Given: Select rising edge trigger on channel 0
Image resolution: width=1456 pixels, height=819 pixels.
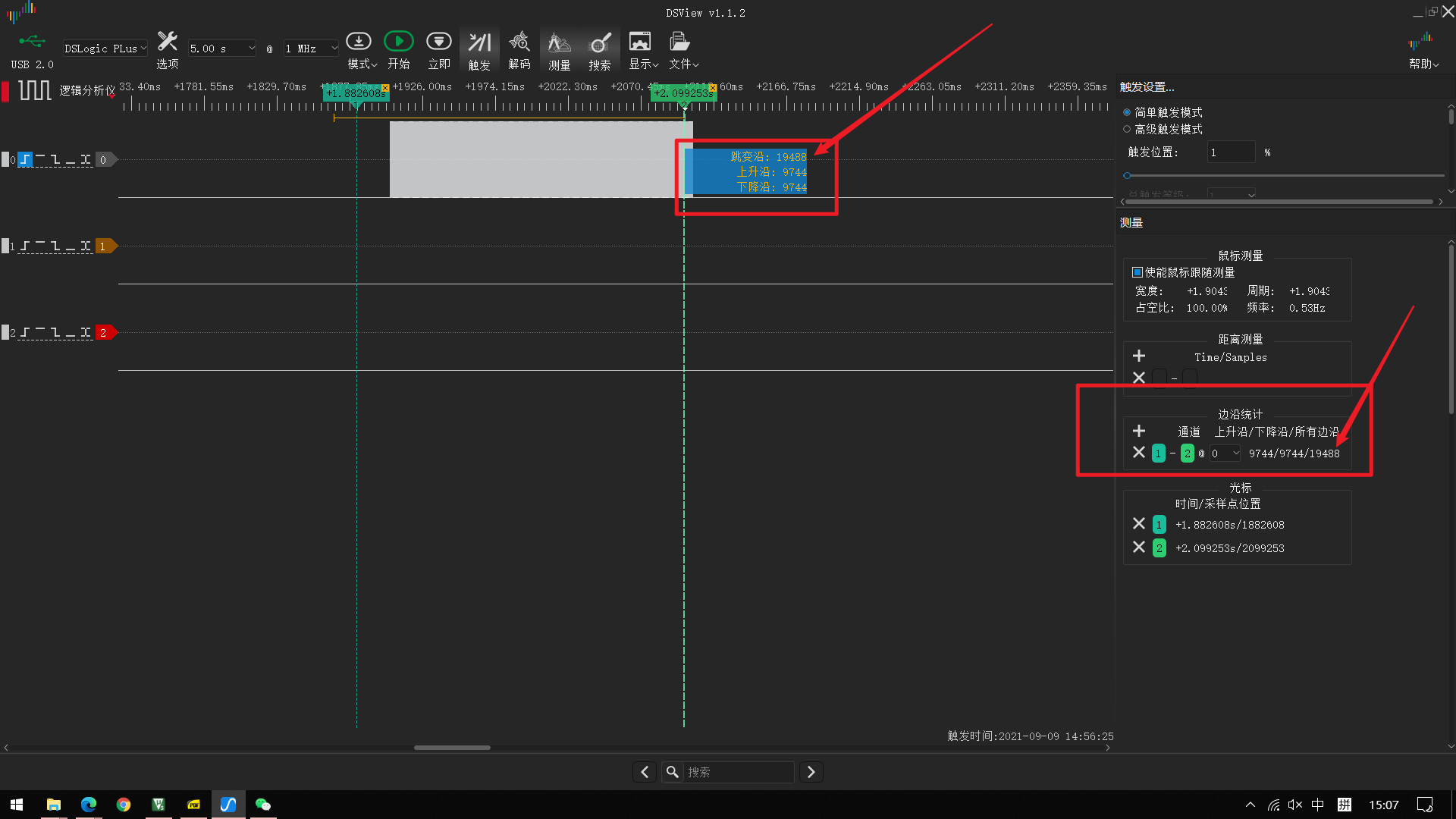Looking at the screenshot, I should click(x=26, y=159).
